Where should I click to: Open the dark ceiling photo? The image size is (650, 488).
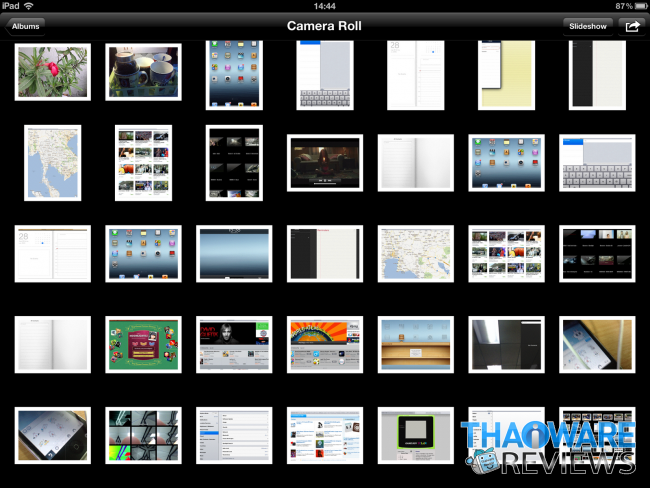click(507, 345)
